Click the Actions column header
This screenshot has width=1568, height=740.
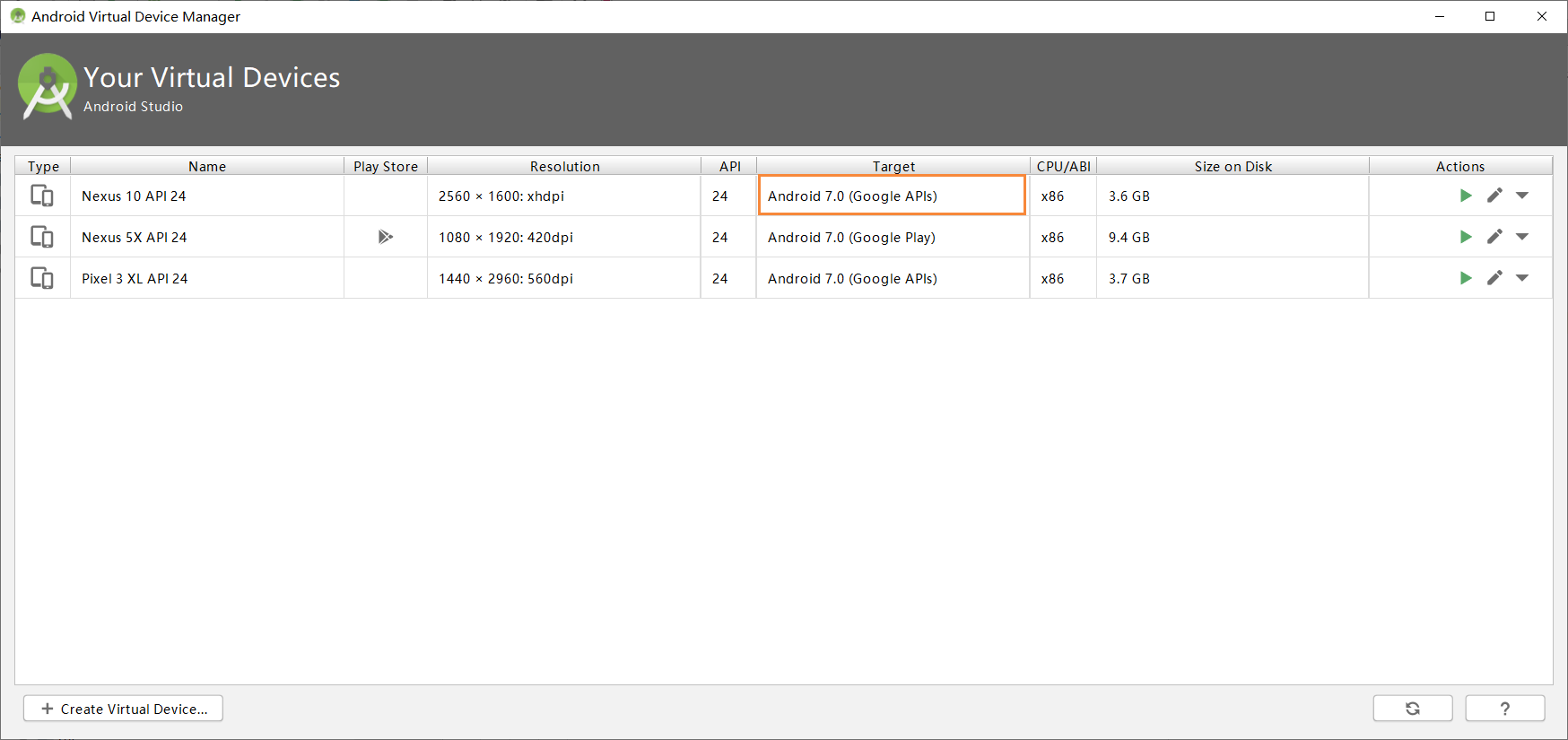[x=1460, y=166]
